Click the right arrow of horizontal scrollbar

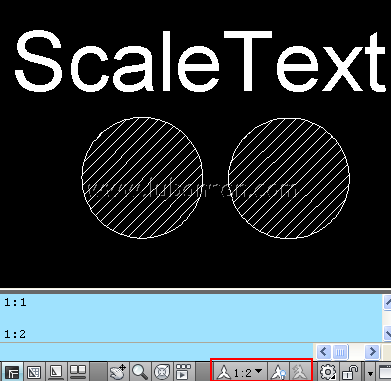click(372, 352)
